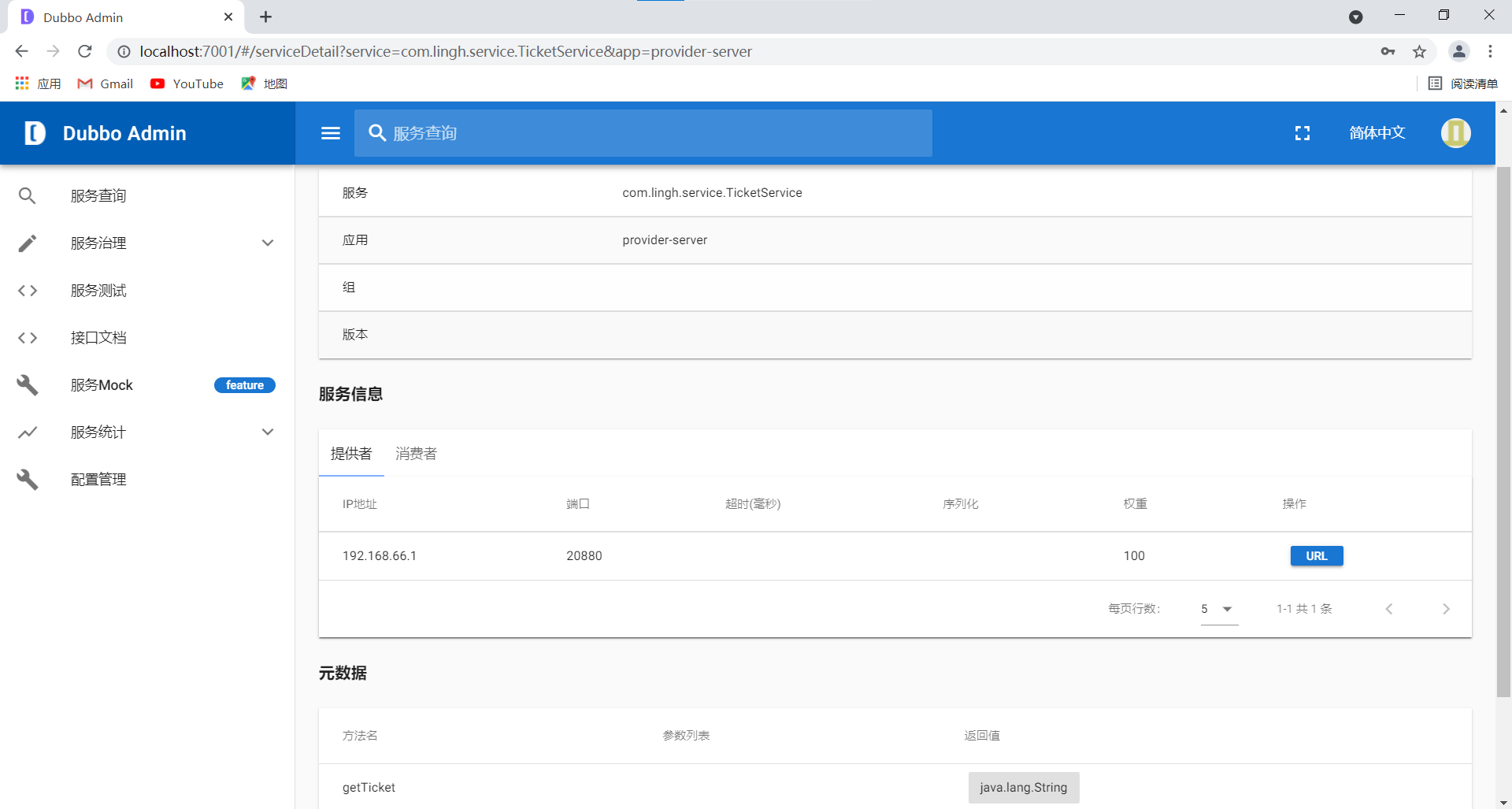
Task: Switch to the 提供者 tab
Action: 351,454
